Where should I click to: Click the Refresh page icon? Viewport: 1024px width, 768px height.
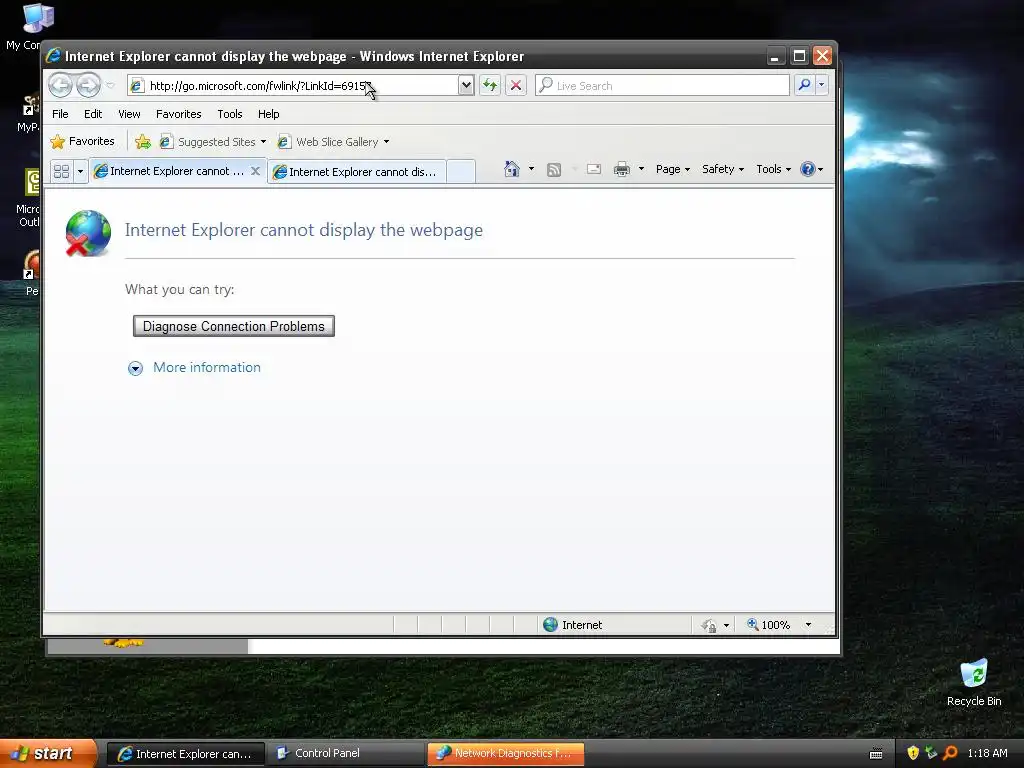tap(490, 85)
